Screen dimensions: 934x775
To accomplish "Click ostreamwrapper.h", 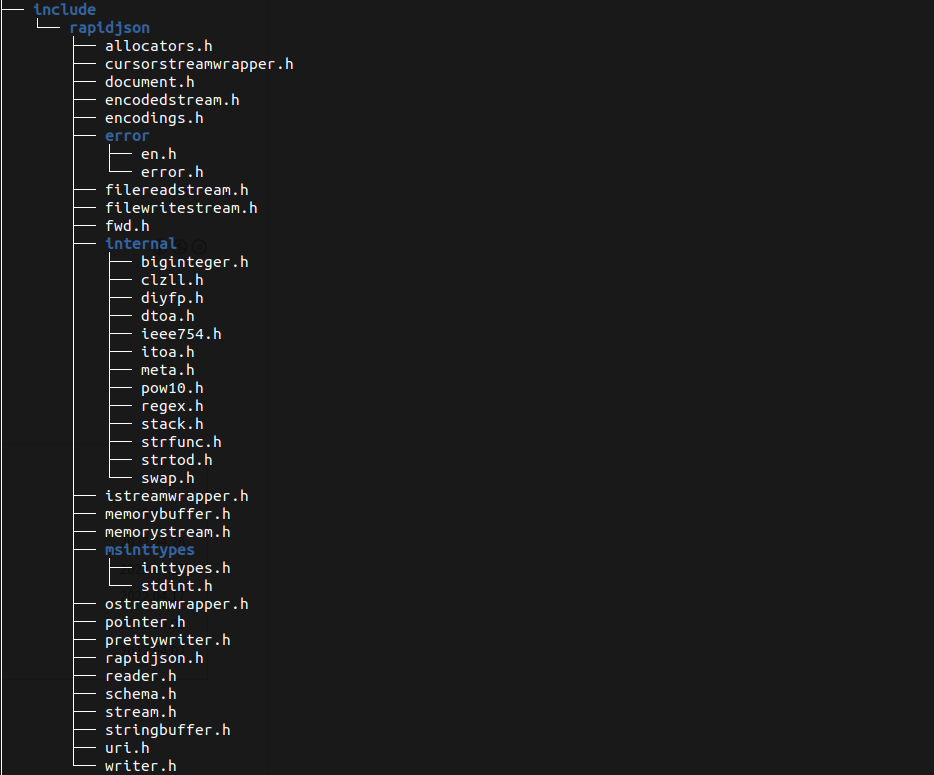I will coord(176,604).
